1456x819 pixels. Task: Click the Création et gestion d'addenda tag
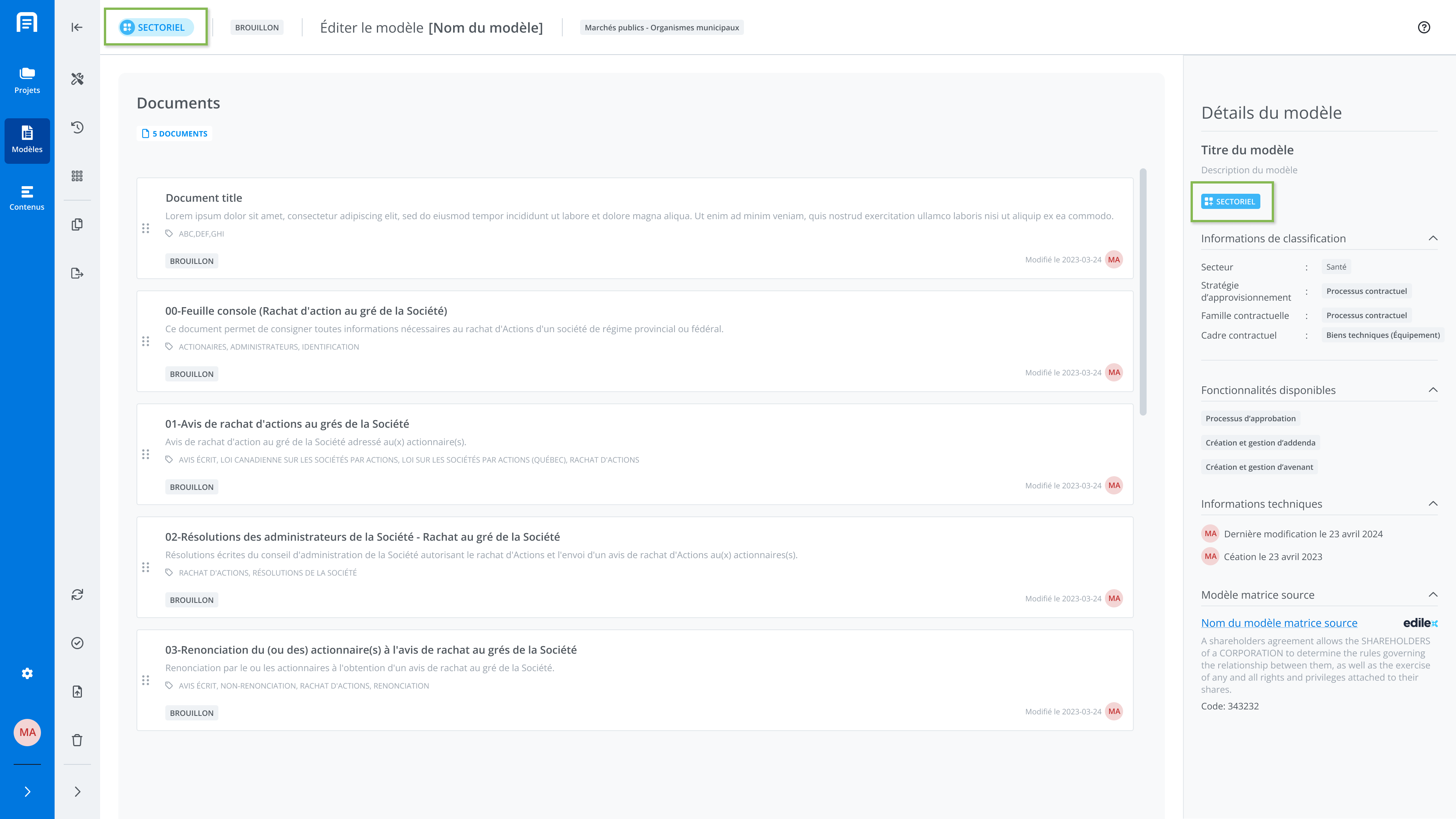pos(1260,442)
